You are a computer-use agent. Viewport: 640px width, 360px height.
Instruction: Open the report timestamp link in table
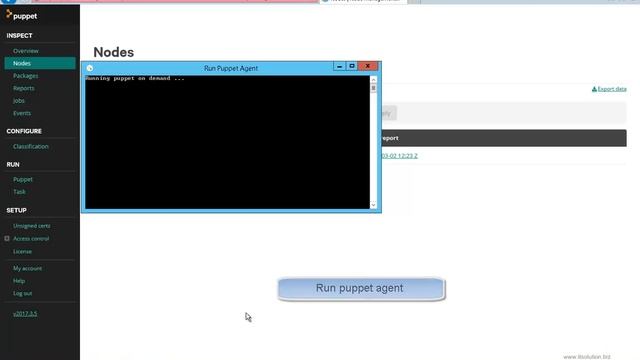coord(400,156)
